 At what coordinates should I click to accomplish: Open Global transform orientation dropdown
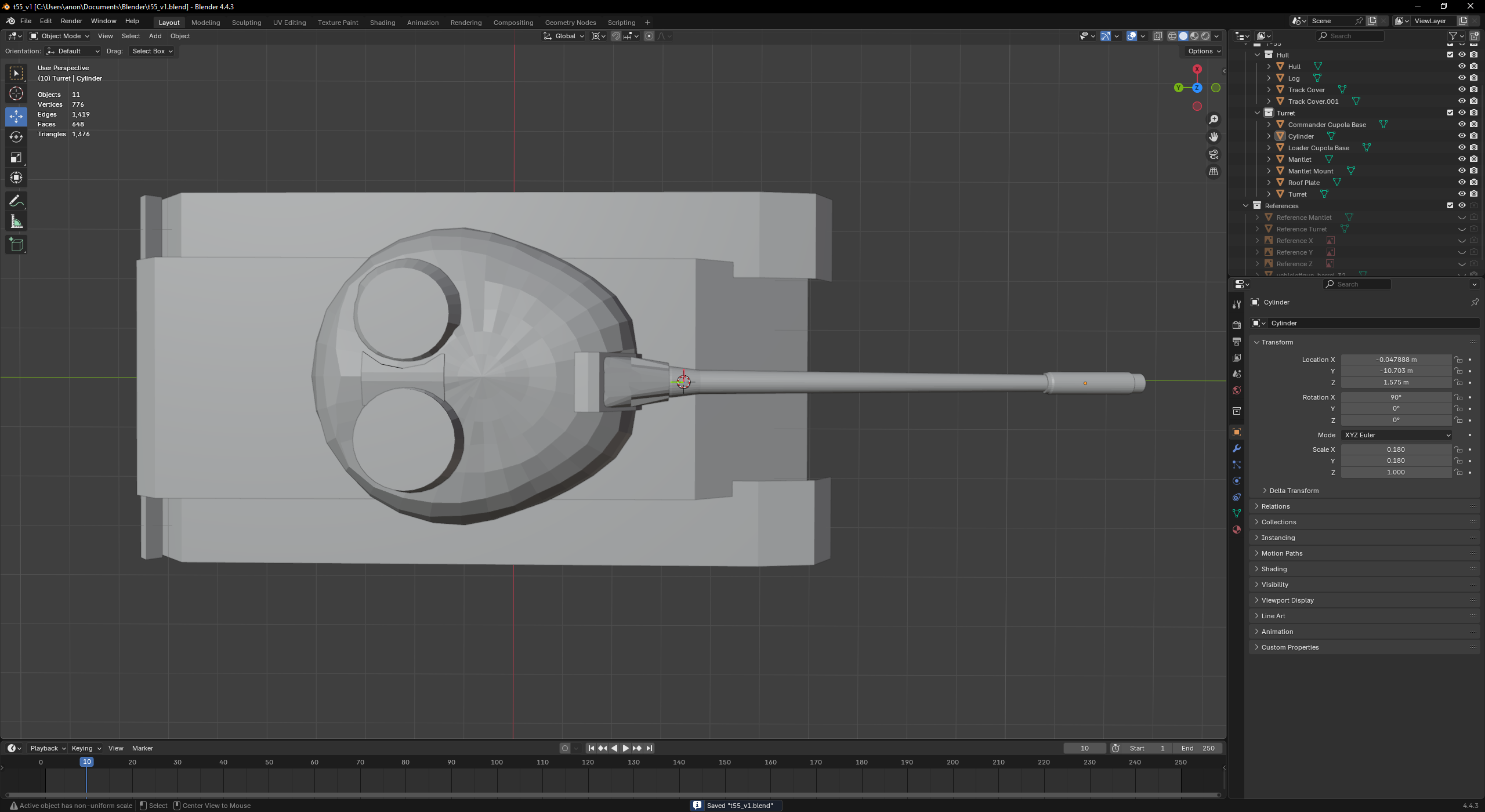point(564,36)
